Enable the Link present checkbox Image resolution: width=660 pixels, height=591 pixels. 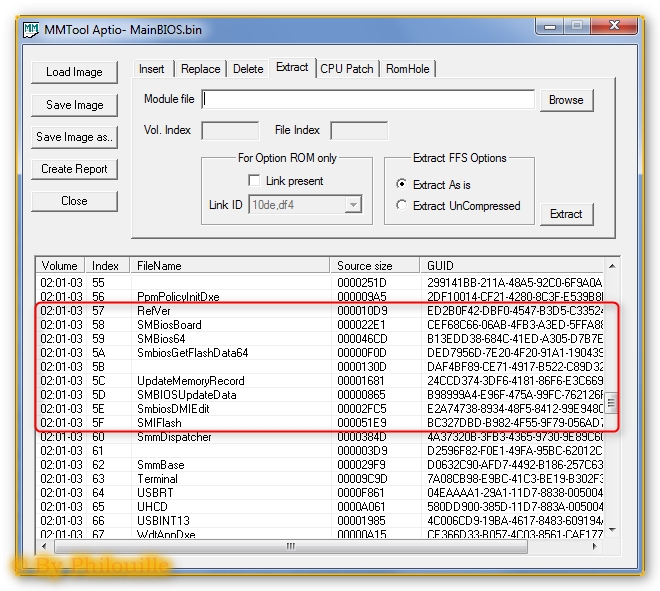(254, 181)
